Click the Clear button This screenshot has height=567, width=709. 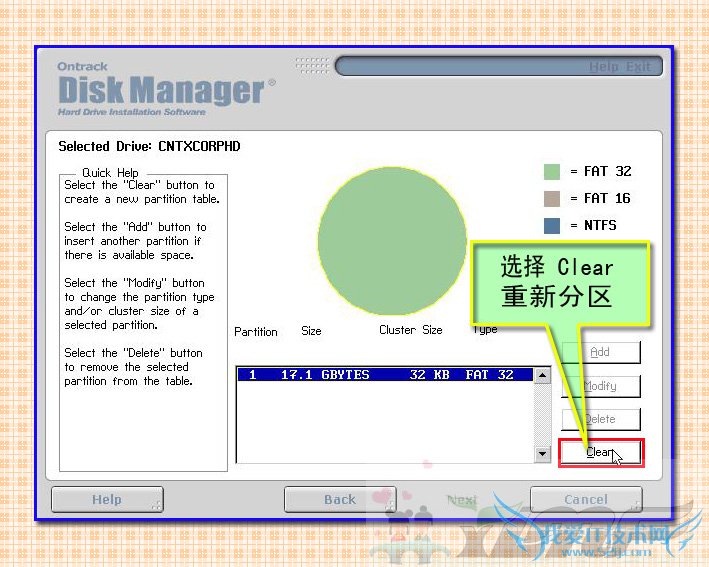pyautogui.click(x=601, y=452)
